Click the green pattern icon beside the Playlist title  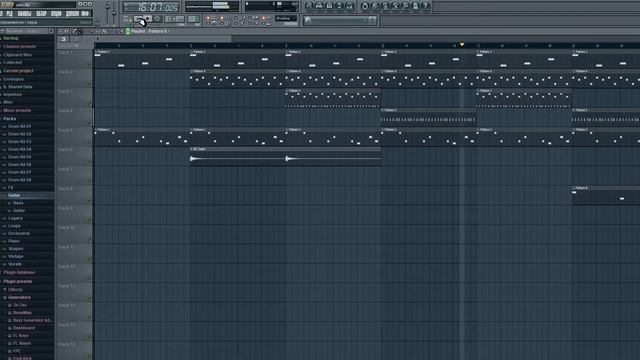(128, 31)
